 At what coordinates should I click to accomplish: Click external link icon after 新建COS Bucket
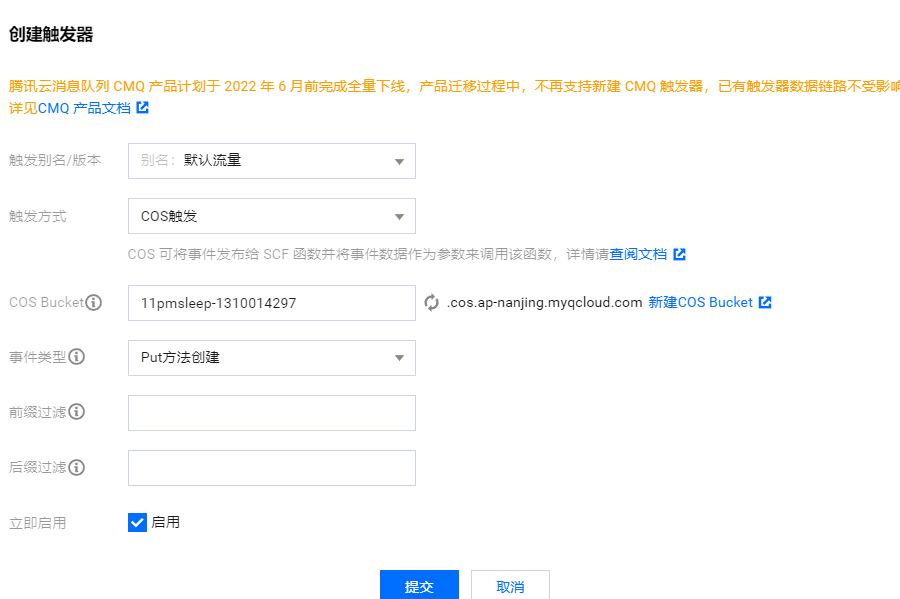[765, 302]
